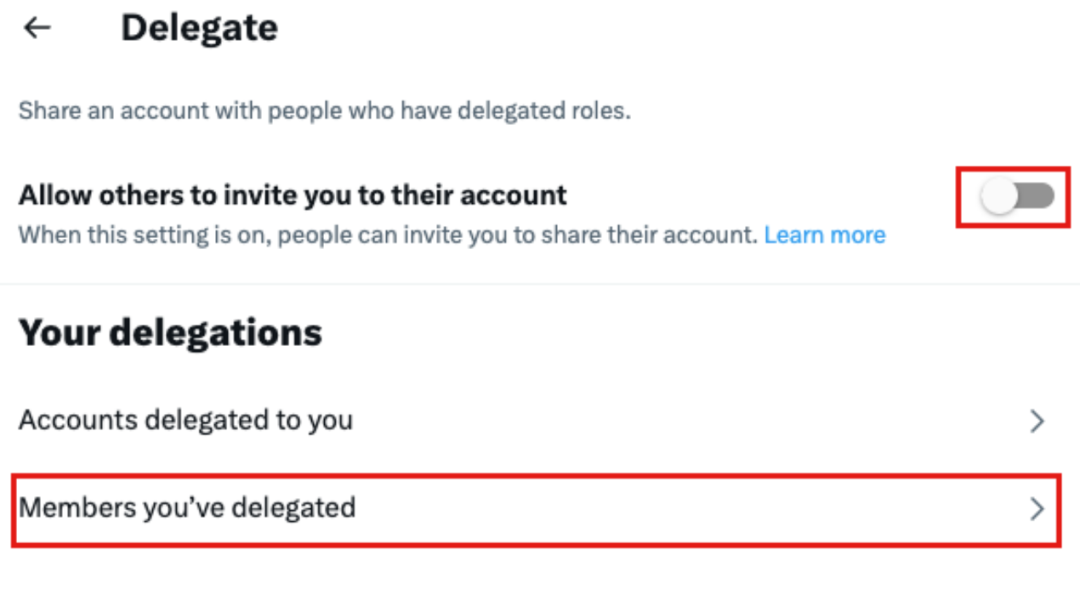This screenshot has height=612, width=1080.
Task: Click the Allow others to invite you label
Action: click(x=292, y=194)
